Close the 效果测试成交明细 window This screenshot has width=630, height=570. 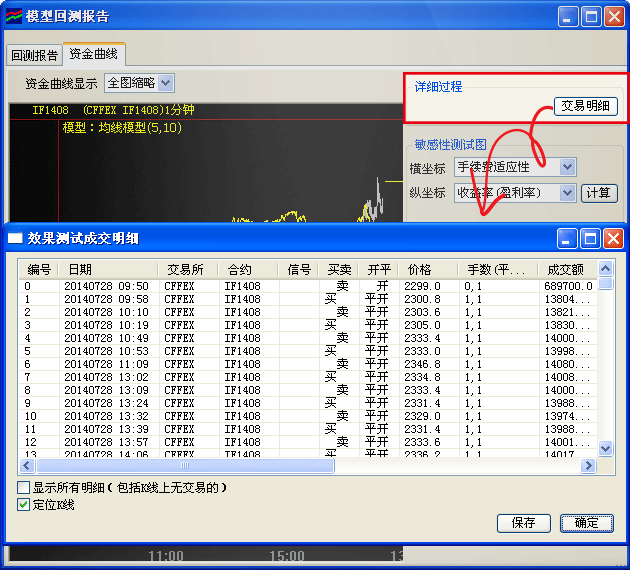pos(612,238)
